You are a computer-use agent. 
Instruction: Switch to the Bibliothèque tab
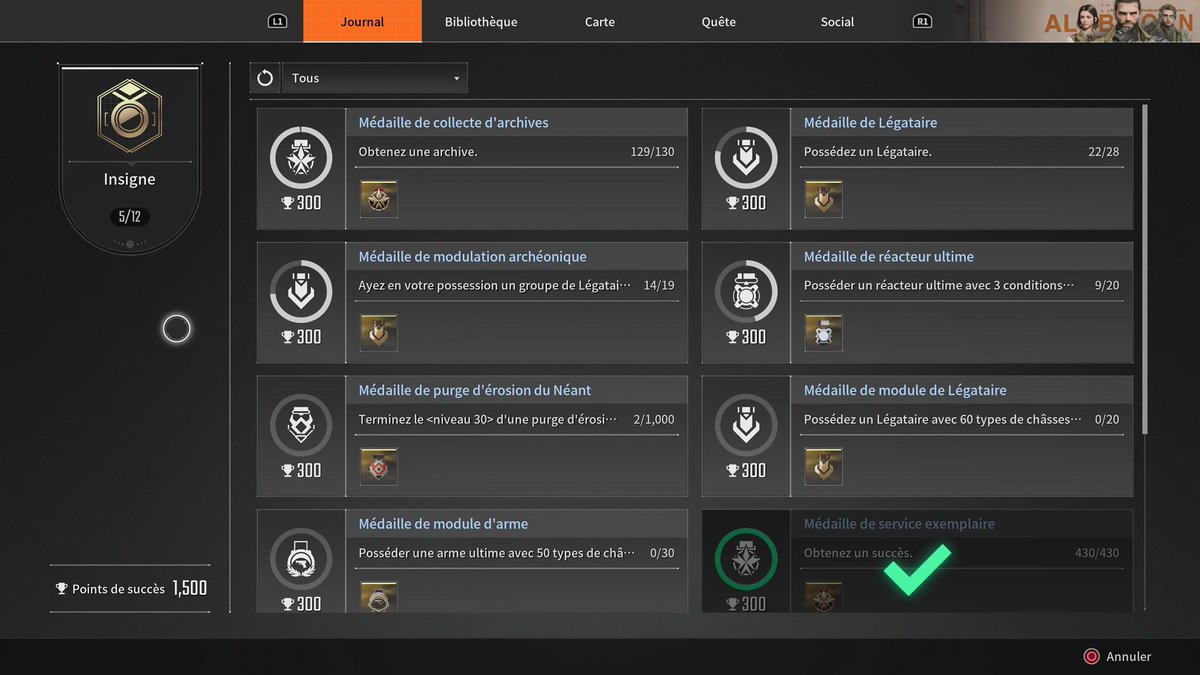[481, 22]
